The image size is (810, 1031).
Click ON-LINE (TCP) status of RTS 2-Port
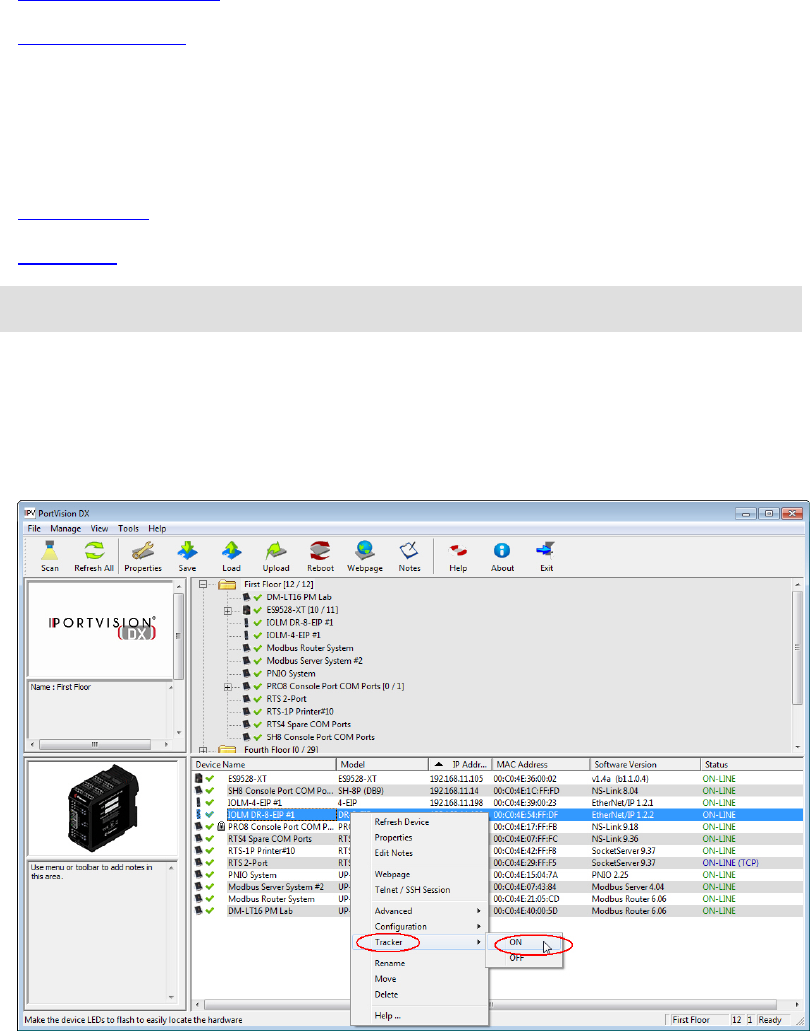730,863
